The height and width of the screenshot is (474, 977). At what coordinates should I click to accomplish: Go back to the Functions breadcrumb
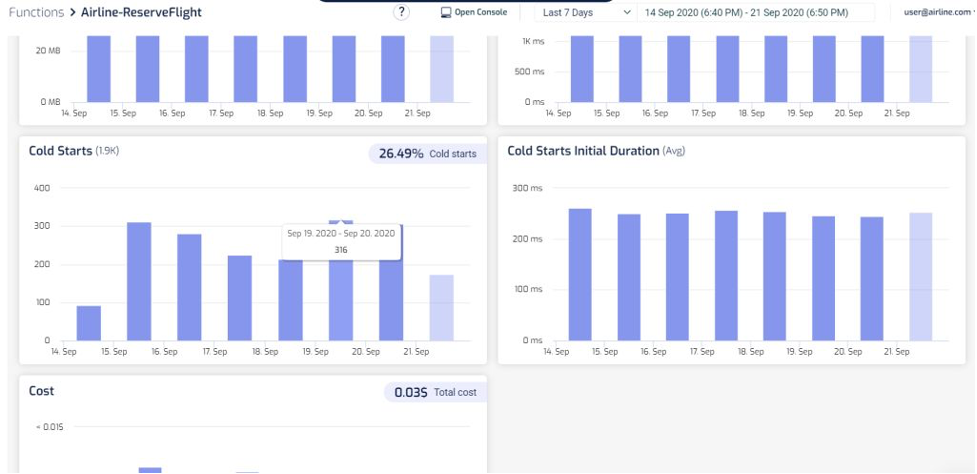tap(36, 13)
